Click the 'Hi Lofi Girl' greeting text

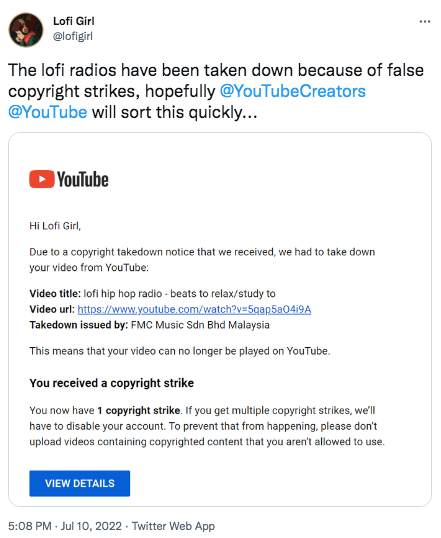[x=55, y=226]
